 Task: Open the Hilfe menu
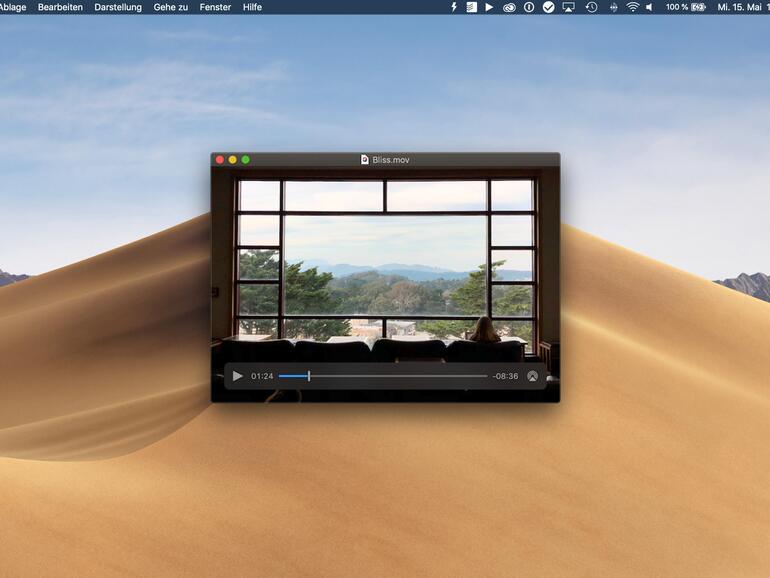coord(252,7)
